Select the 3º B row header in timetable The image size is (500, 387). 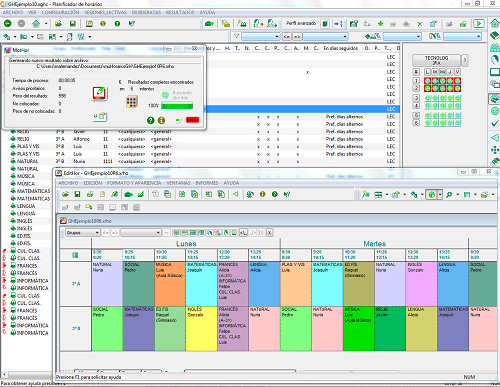coord(76,329)
